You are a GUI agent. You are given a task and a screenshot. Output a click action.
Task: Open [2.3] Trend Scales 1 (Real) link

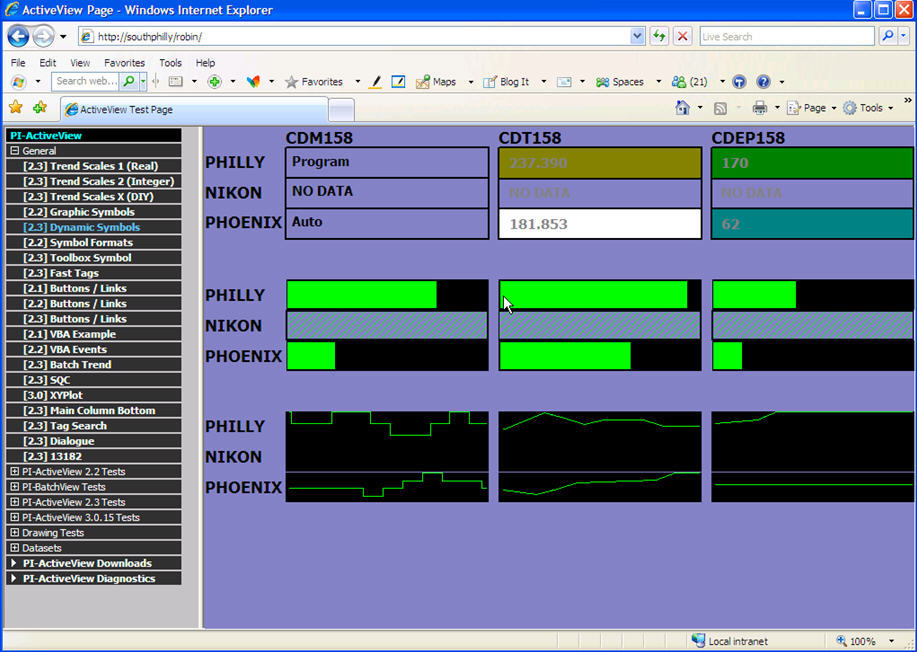[91, 166]
